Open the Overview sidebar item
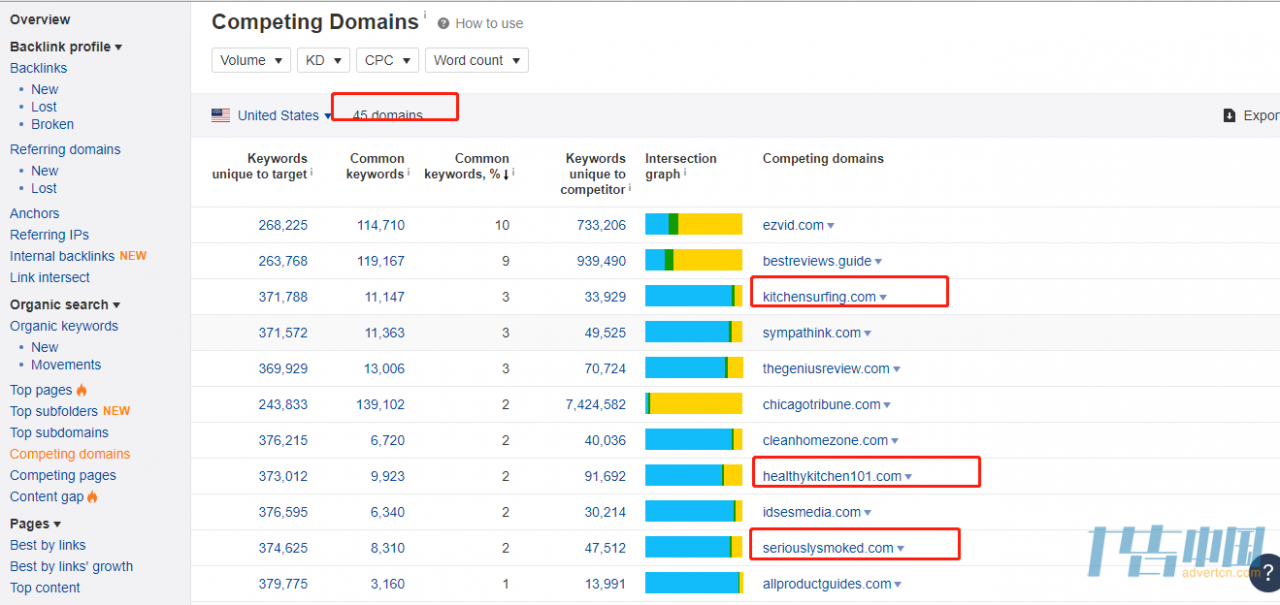This screenshot has width=1280, height=605. click(x=40, y=19)
